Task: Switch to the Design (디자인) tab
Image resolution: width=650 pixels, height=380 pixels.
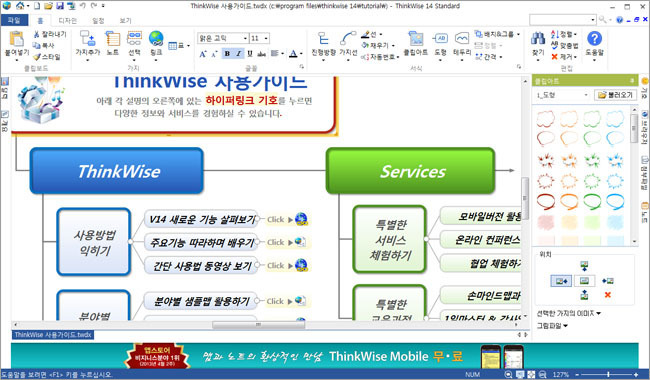Action: pos(67,20)
